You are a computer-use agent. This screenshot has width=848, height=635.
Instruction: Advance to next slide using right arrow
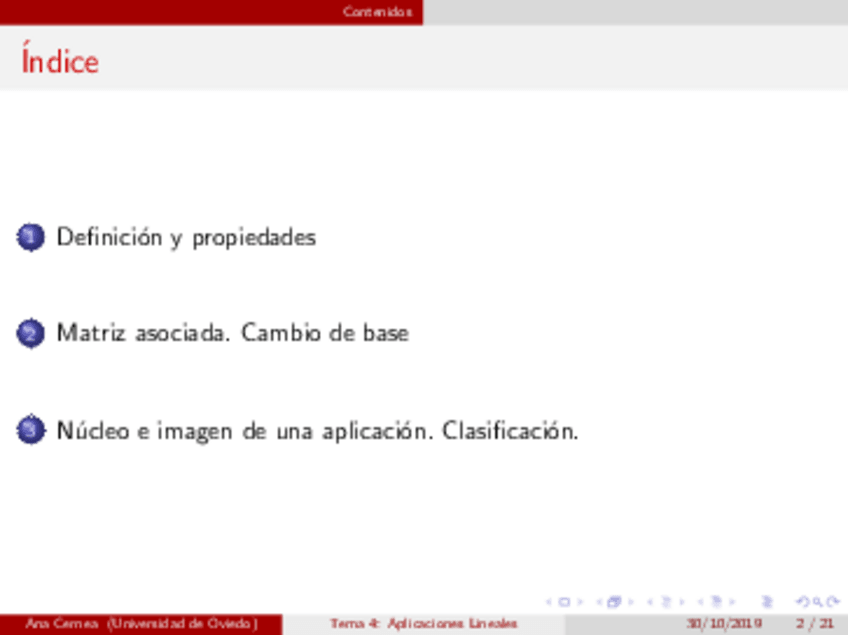[580, 602]
